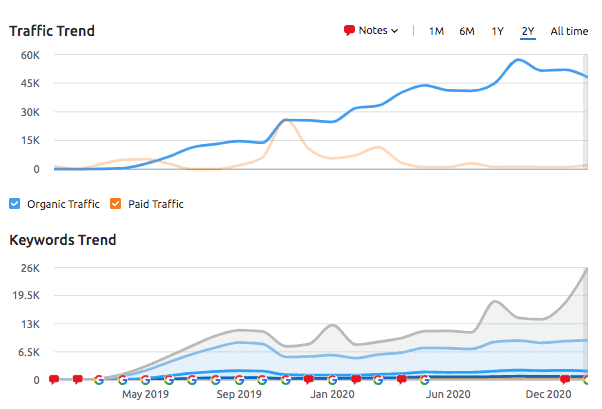
Task: Select the 6M time range
Action: coord(467,31)
